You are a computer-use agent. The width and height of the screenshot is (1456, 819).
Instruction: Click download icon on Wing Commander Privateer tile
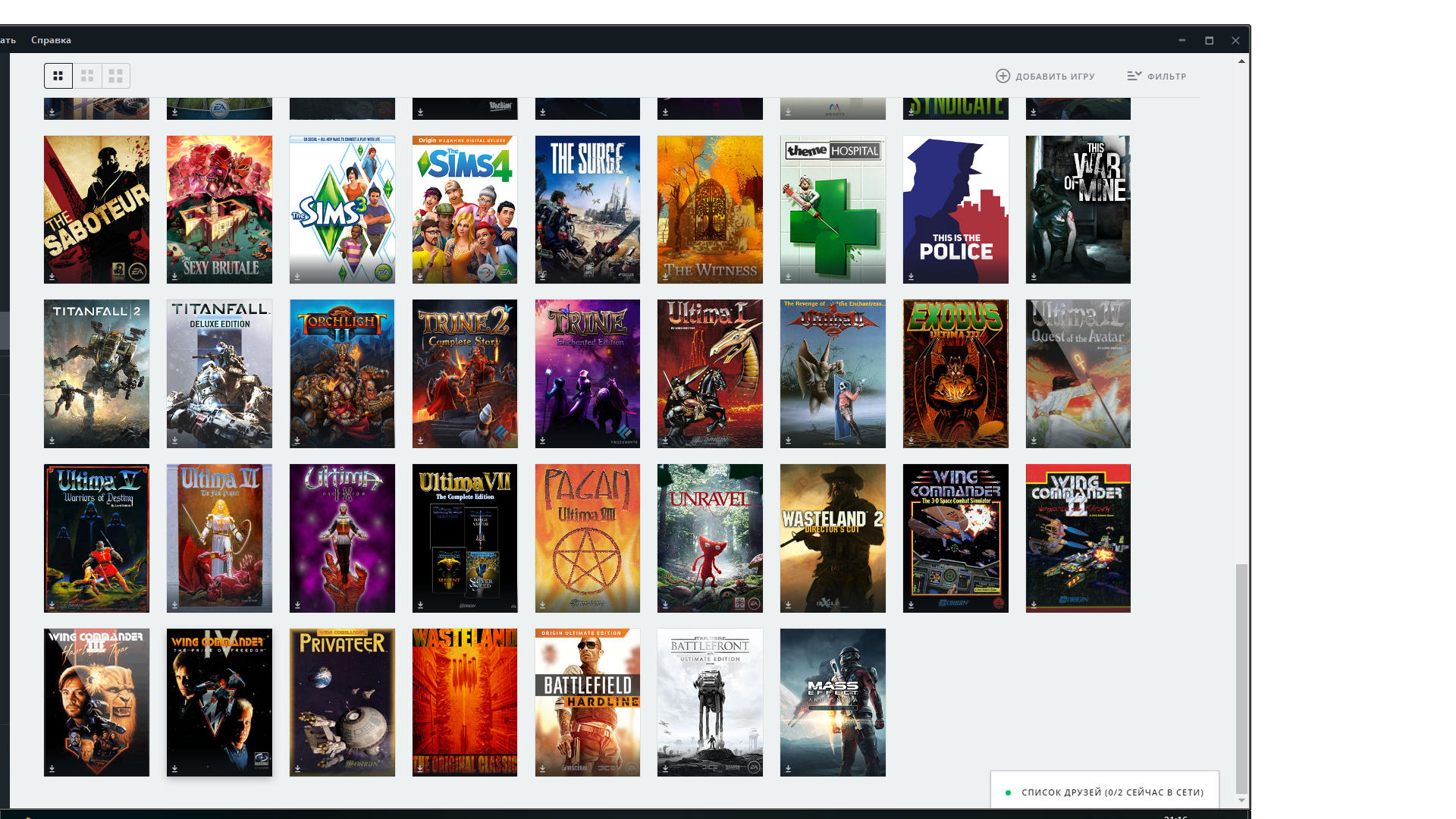(297, 769)
